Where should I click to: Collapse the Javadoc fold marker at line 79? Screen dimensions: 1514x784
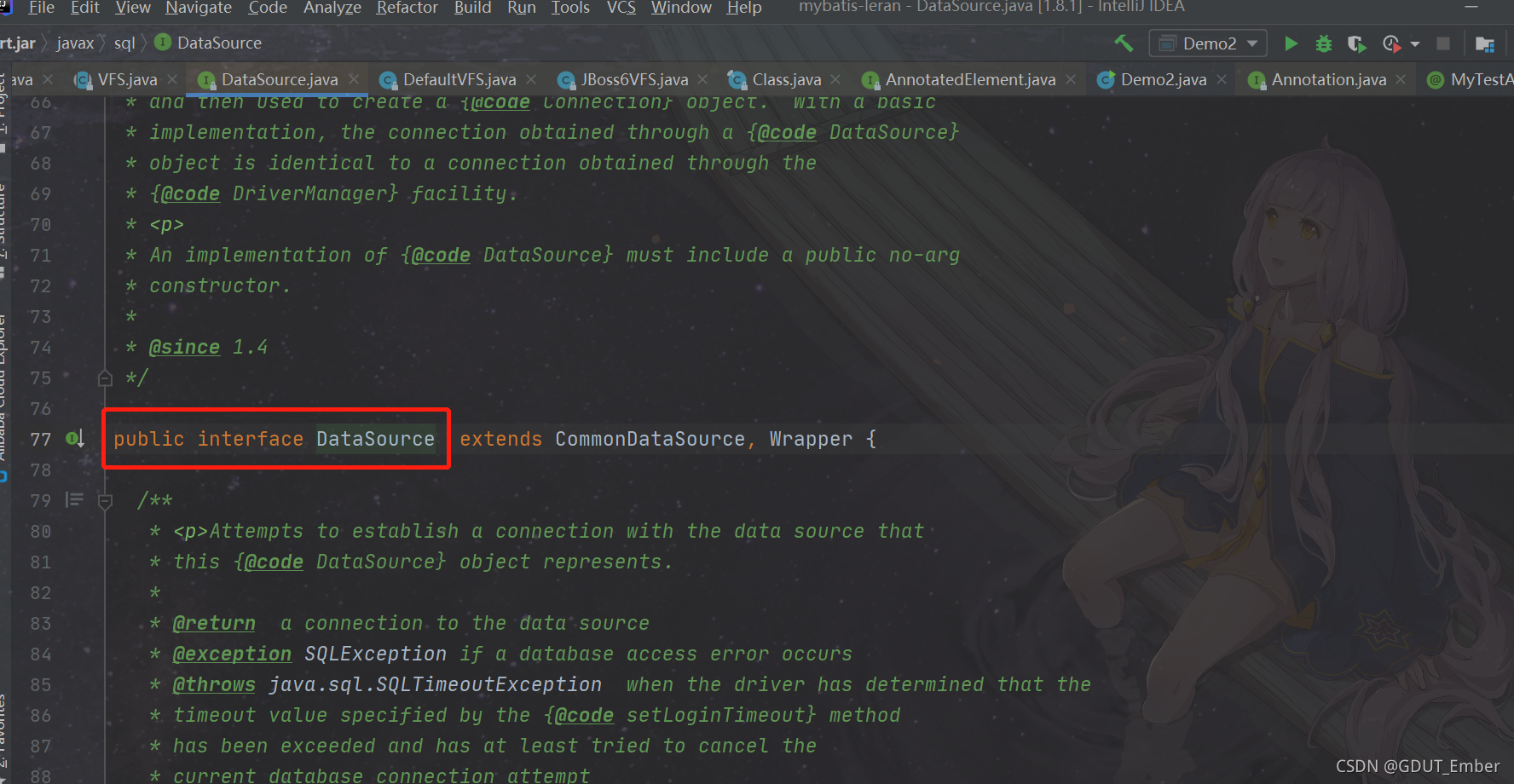(x=105, y=501)
